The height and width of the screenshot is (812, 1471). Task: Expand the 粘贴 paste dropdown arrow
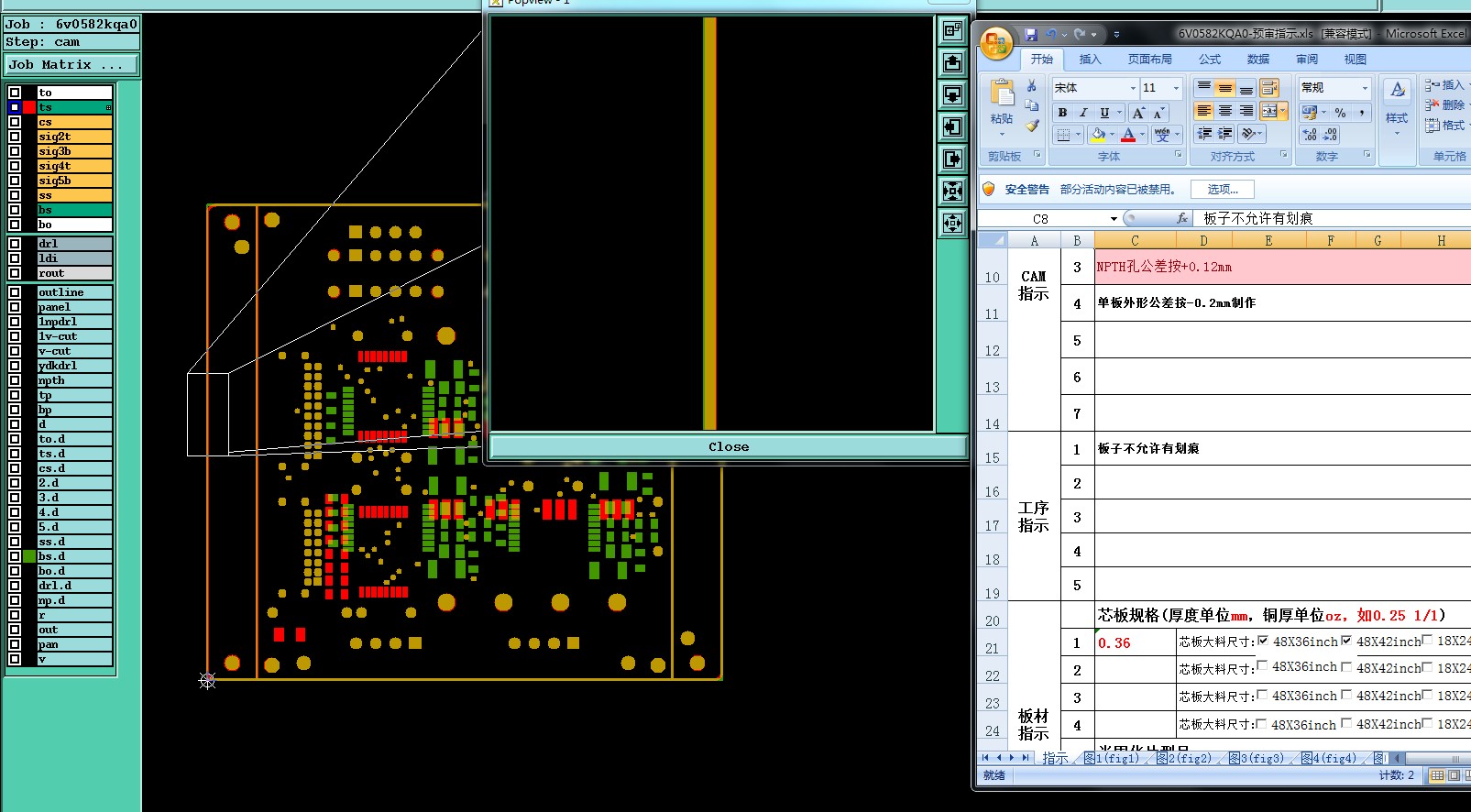coord(1002,134)
